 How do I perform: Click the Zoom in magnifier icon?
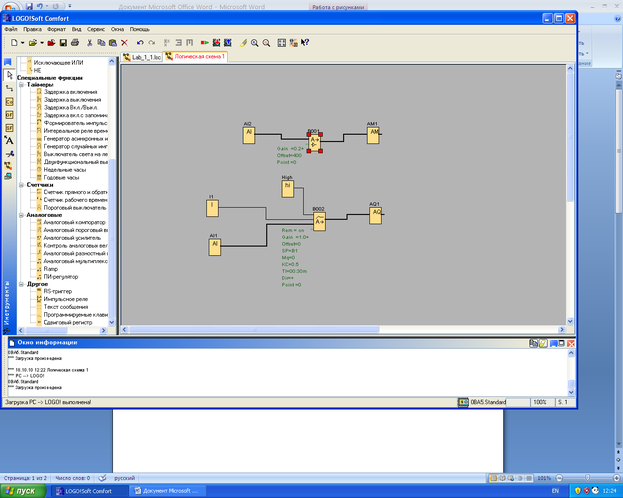[x=255, y=43]
